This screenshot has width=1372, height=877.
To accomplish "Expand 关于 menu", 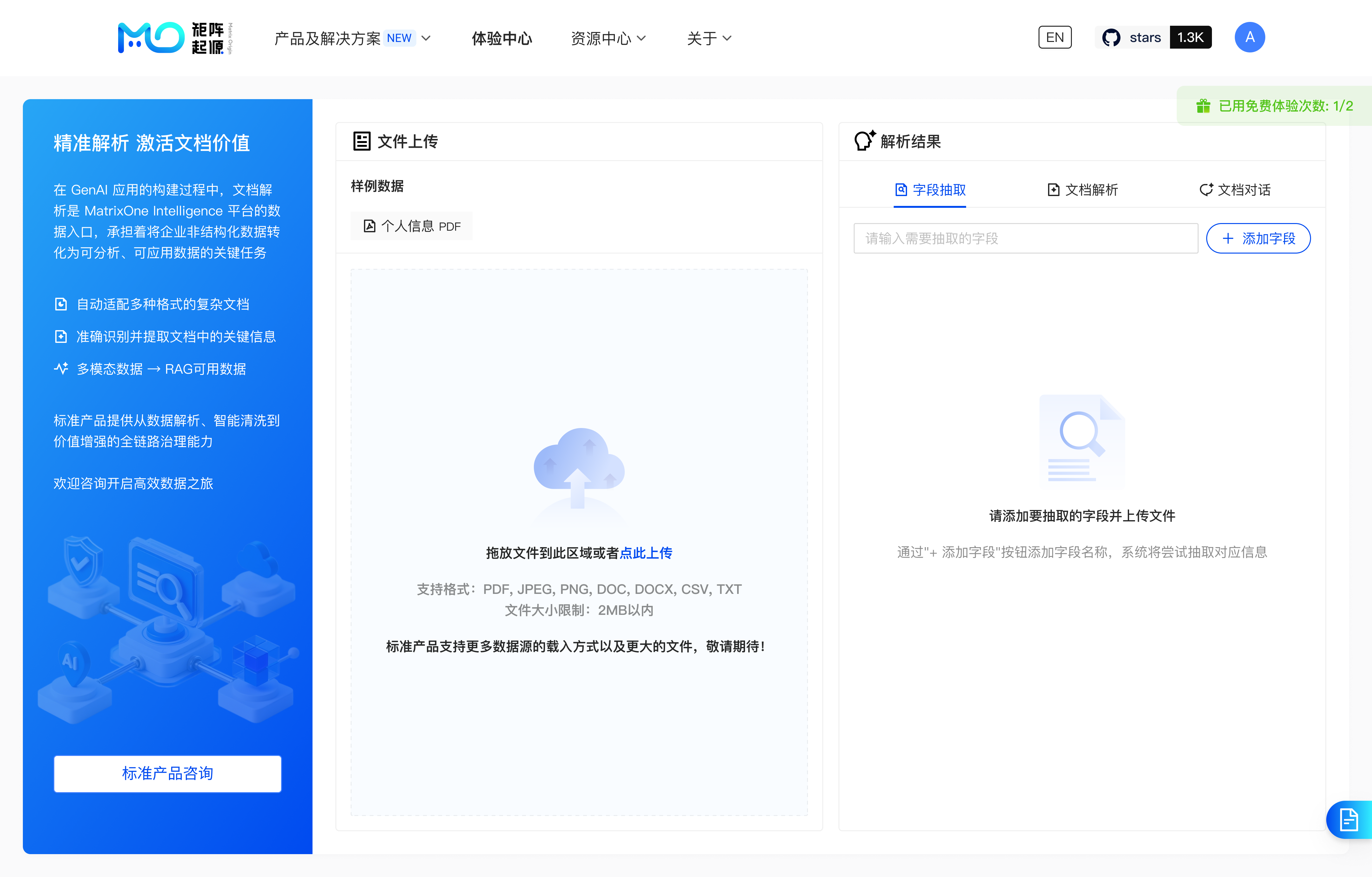I will 708,38.
